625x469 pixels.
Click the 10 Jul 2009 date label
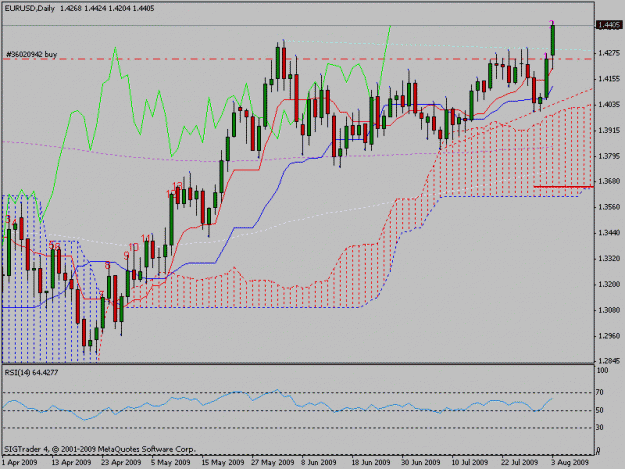[470, 462]
